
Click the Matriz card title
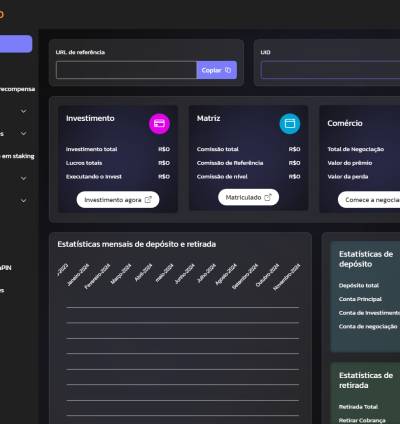pos(208,118)
